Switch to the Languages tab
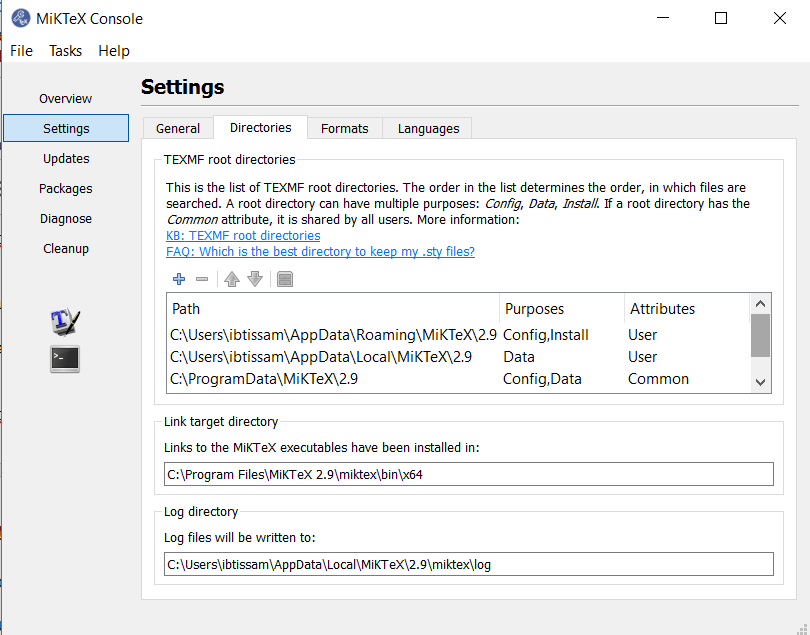This screenshot has width=810, height=635. (428, 128)
